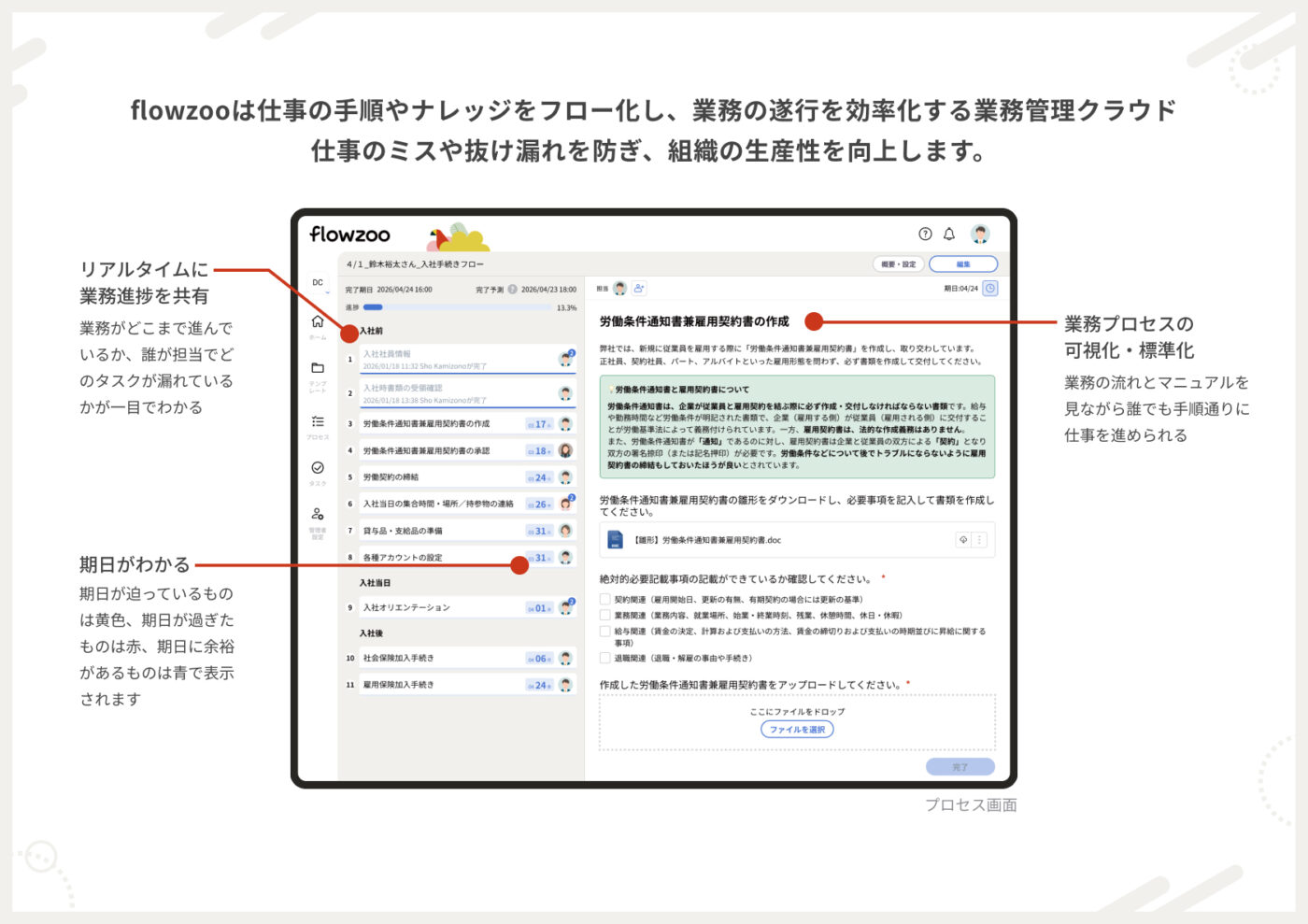1308x924 pixels.
Task: Click avatar on 入社オリエンテーション row
Action: point(565,608)
